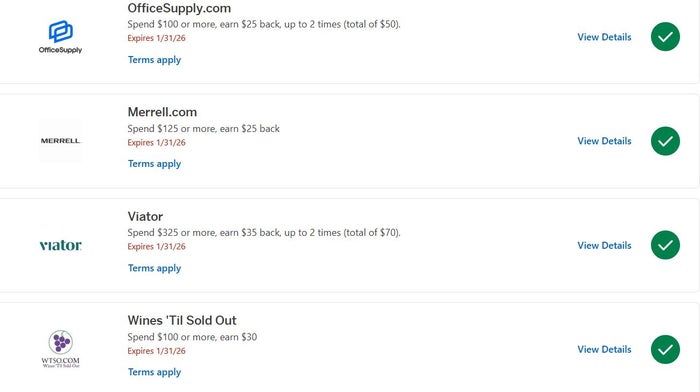Click Terms apply under OfficeSupply.com
This screenshot has width=700, height=392.
click(x=154, y=60)
